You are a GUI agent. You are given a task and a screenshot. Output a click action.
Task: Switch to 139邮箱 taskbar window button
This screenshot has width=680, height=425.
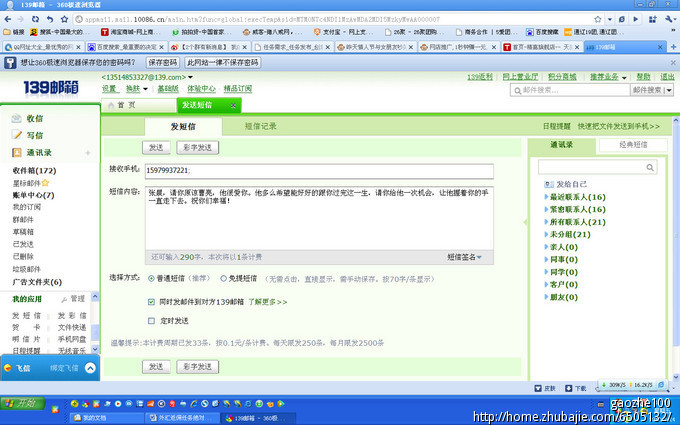258,418
